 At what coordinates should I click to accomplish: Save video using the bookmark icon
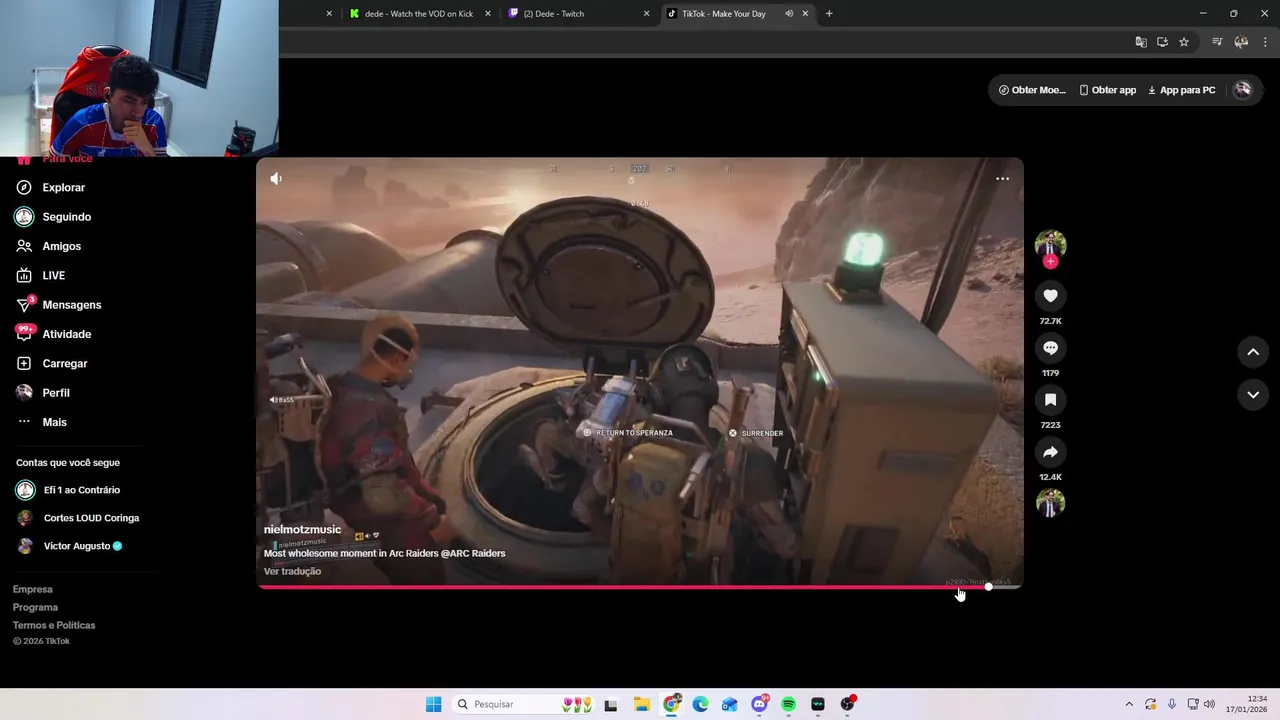(1050, 400)
